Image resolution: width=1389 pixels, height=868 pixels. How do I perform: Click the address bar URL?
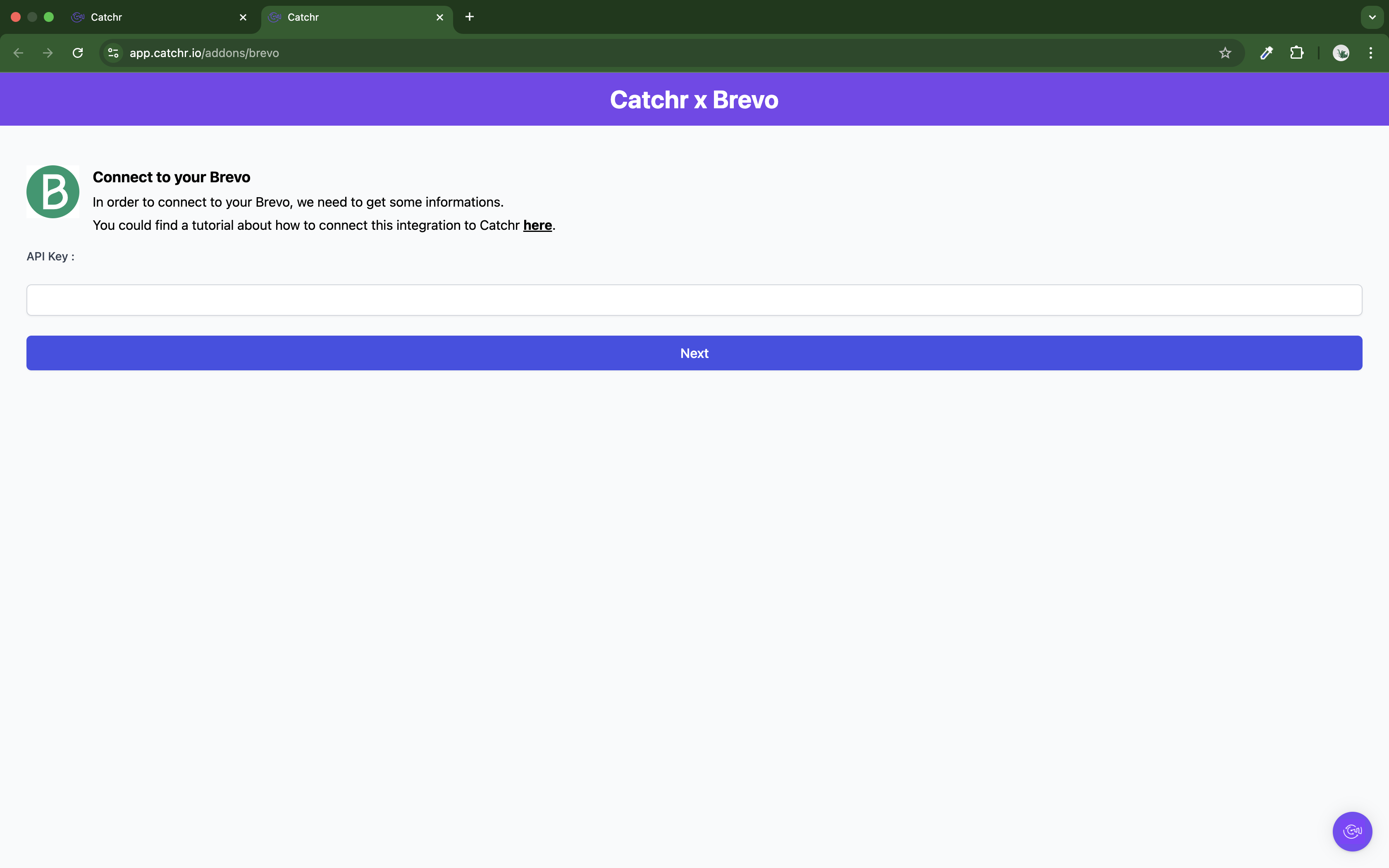tap(204, 53)
